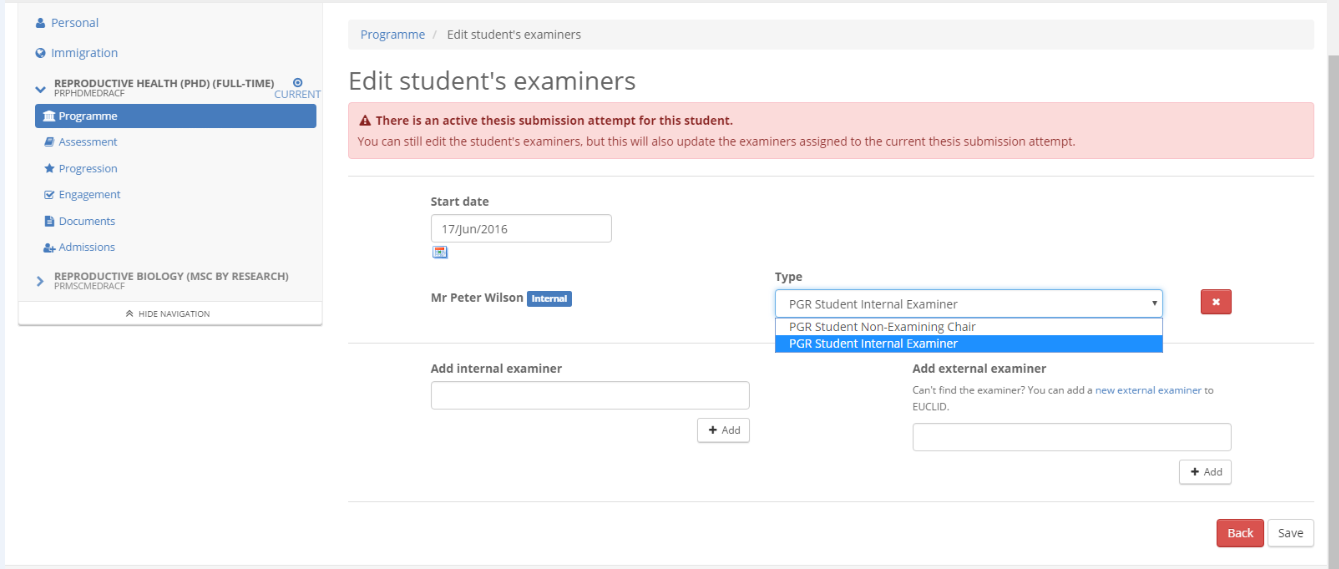
Task: Select the Programme navigation item
Action: pyautogui.click(x=175, y=116)
